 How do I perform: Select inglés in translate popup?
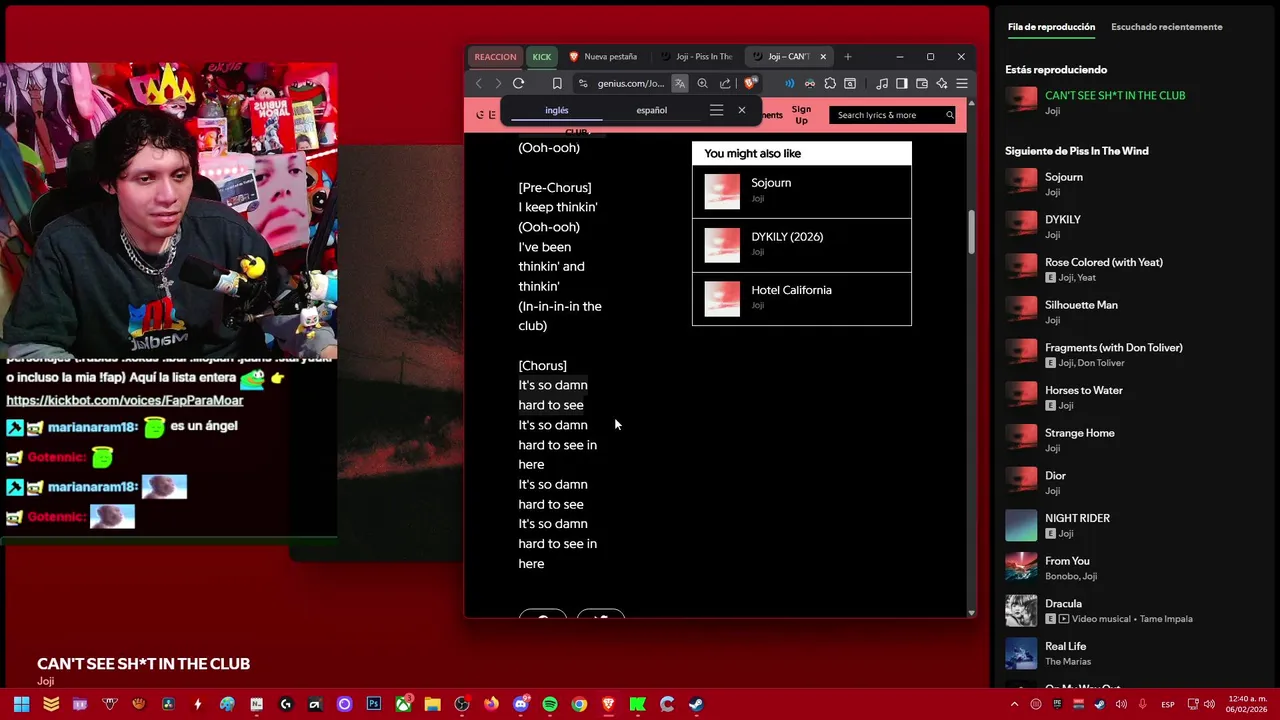point(557,110)
